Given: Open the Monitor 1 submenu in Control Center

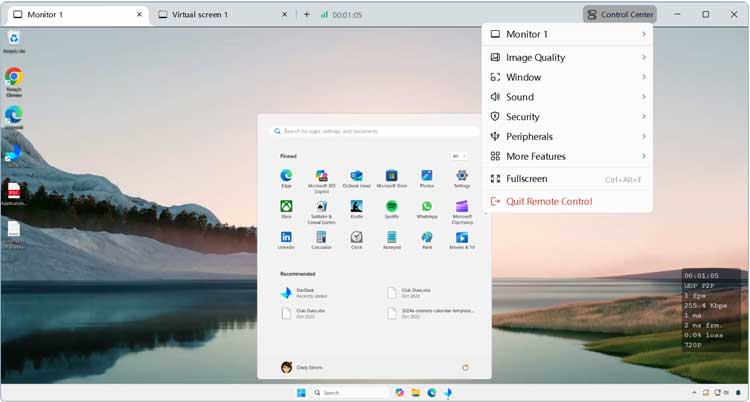Looking at the screenshot, I should [567, 34].
